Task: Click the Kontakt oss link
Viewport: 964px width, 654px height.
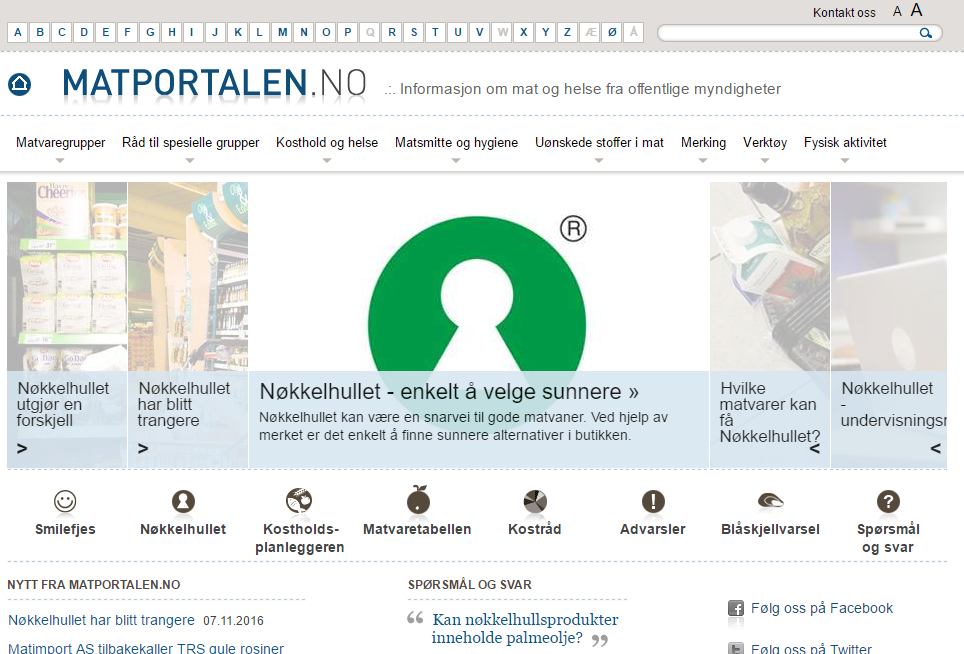Action: (x=844, y=12)
